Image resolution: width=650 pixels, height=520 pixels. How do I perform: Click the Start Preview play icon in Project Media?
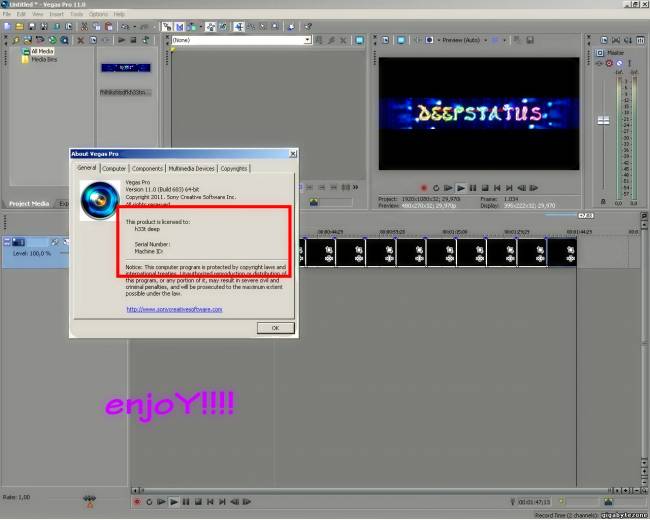[121, 40]
